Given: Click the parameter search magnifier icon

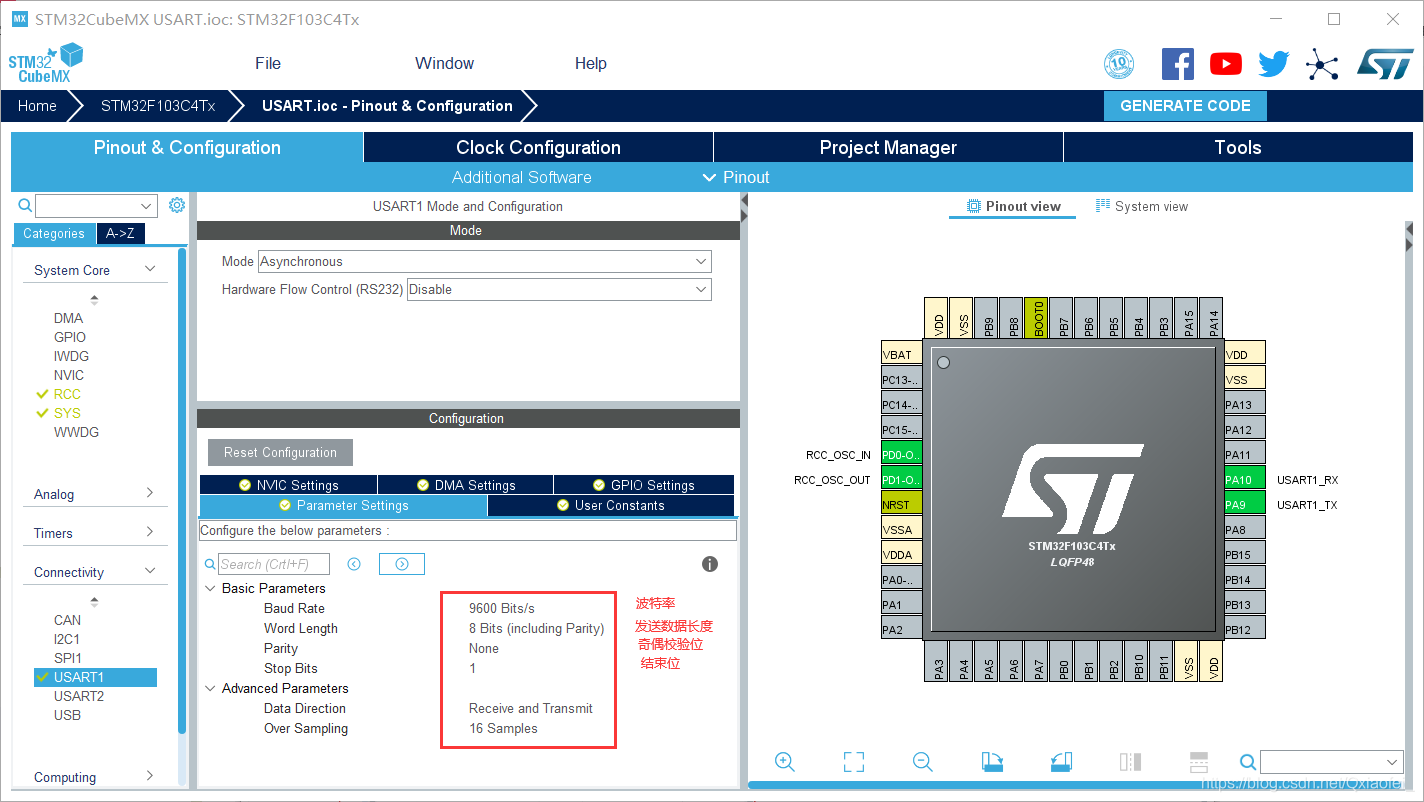Looking at the screenshot, I should point(210,564).
